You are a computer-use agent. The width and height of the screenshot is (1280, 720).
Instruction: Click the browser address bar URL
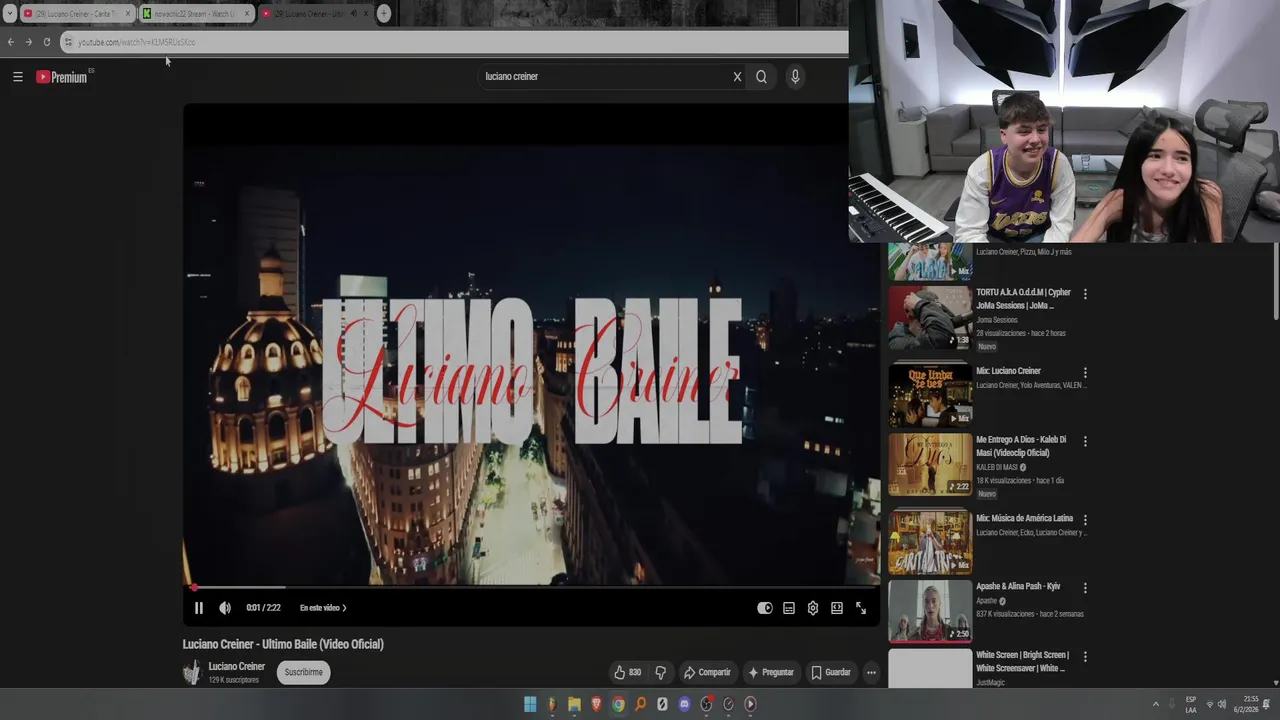(137, 42)
